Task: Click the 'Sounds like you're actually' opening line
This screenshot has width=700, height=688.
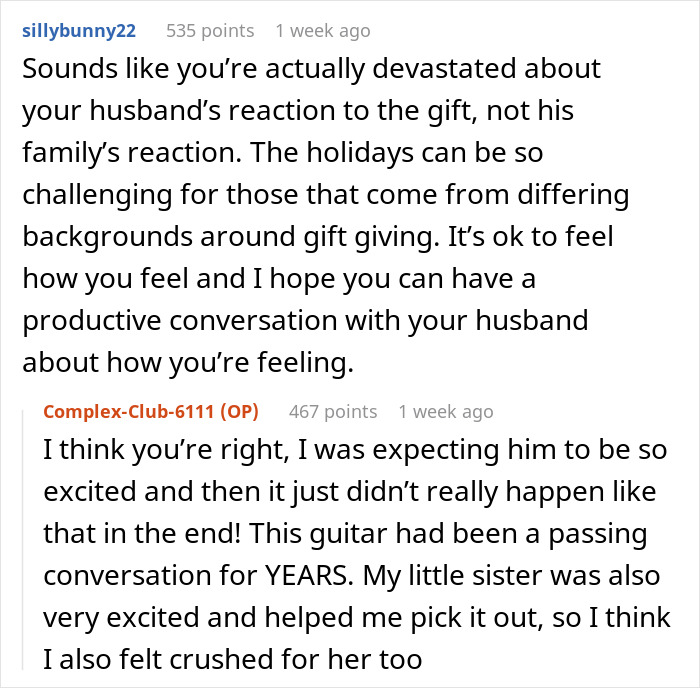Action: 194,70
